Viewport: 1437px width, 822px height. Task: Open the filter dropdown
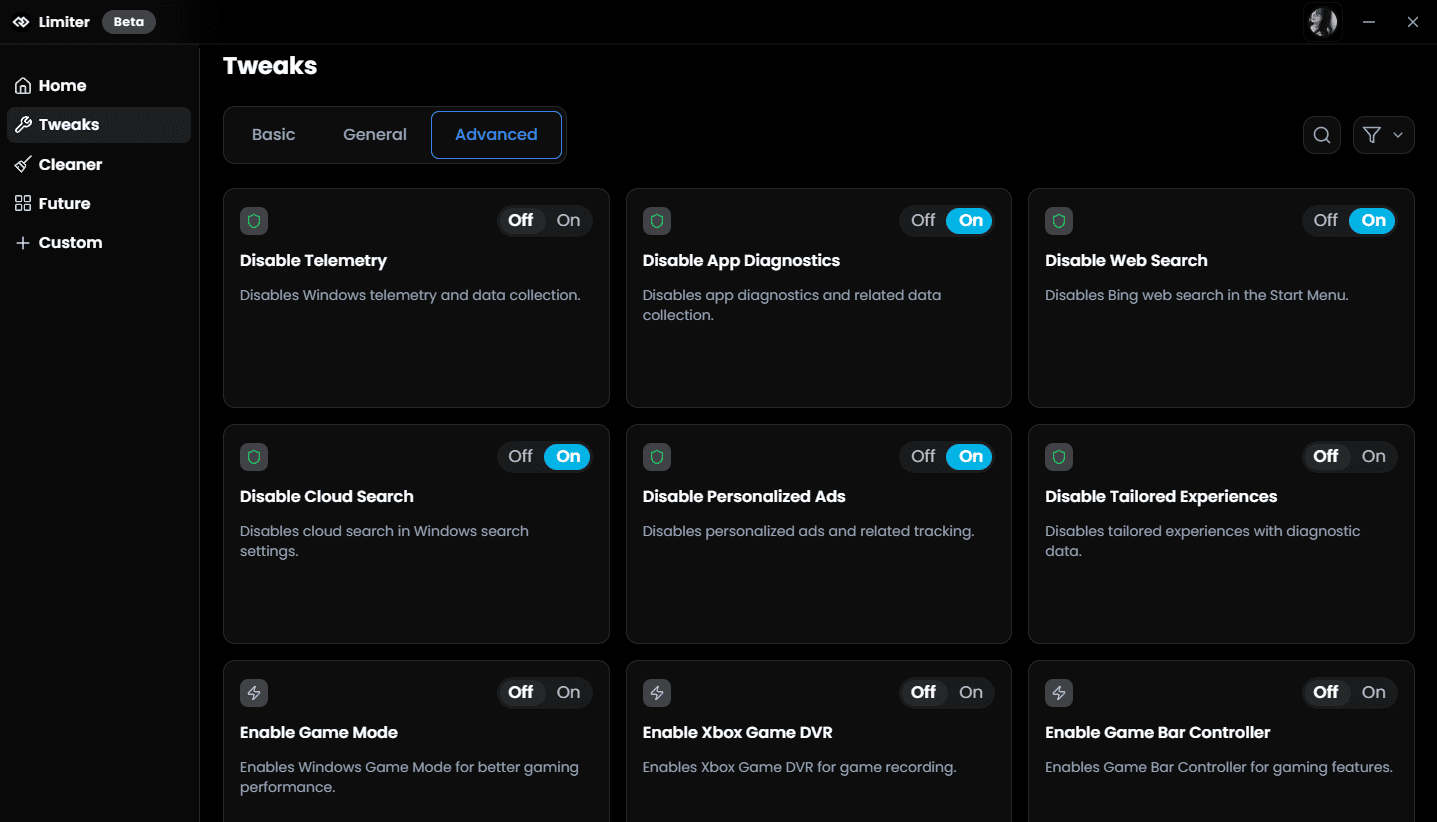coord(1383,135)
